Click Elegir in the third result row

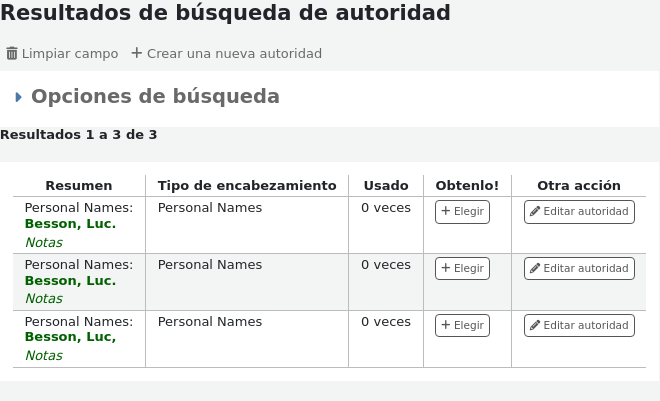click(x=462, y=326)
